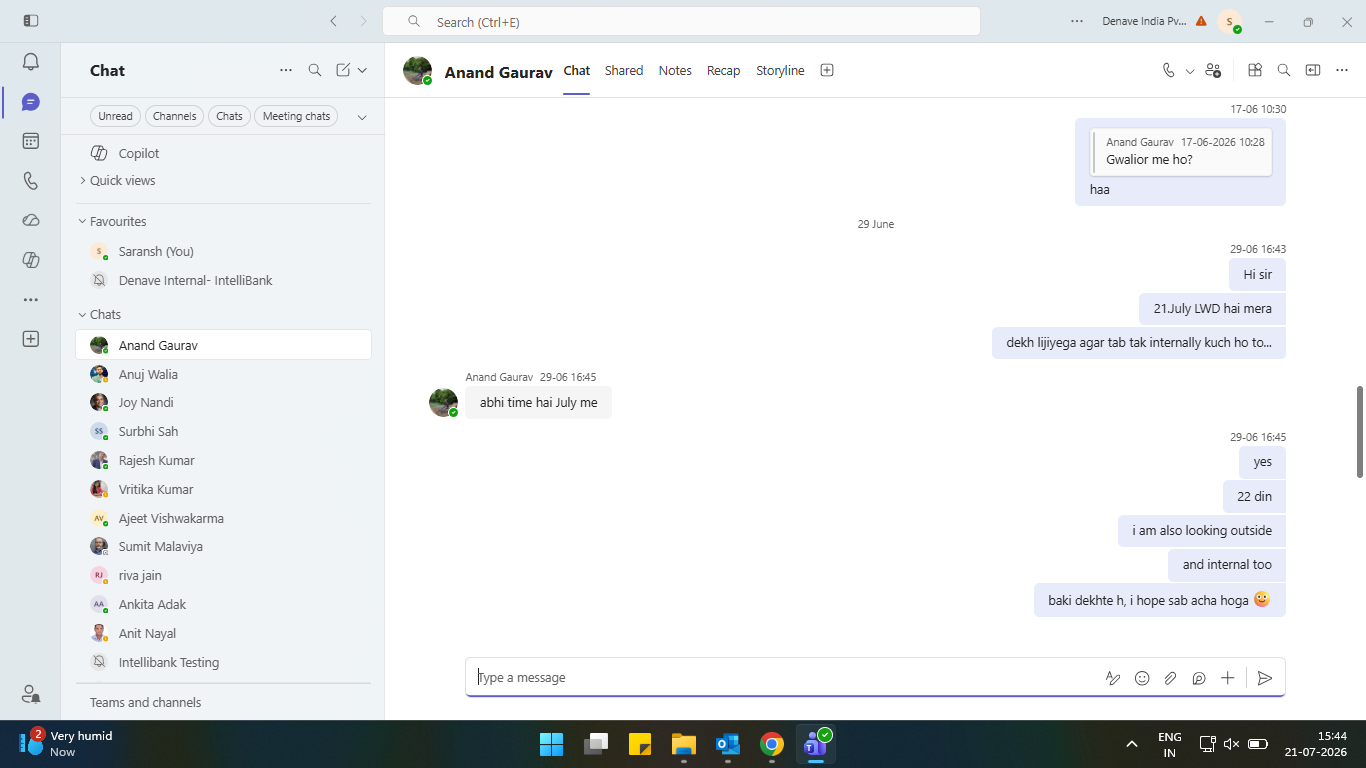The width and height of the screenshot is (1366, 768).
Task: Go back with the left arrow
Action: (333, 21)
